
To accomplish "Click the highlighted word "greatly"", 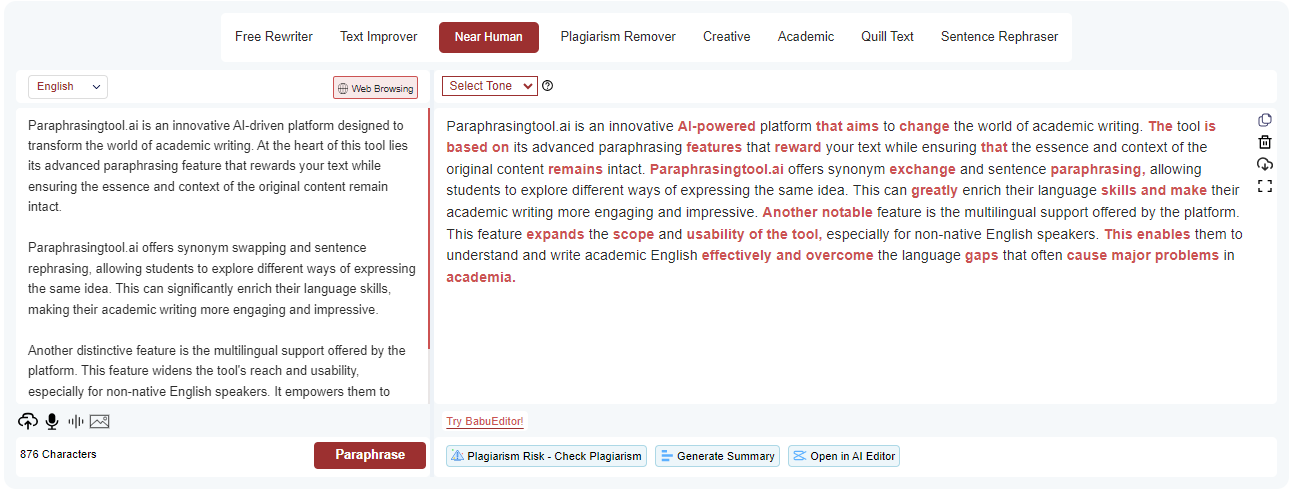I will coord(934,190).
